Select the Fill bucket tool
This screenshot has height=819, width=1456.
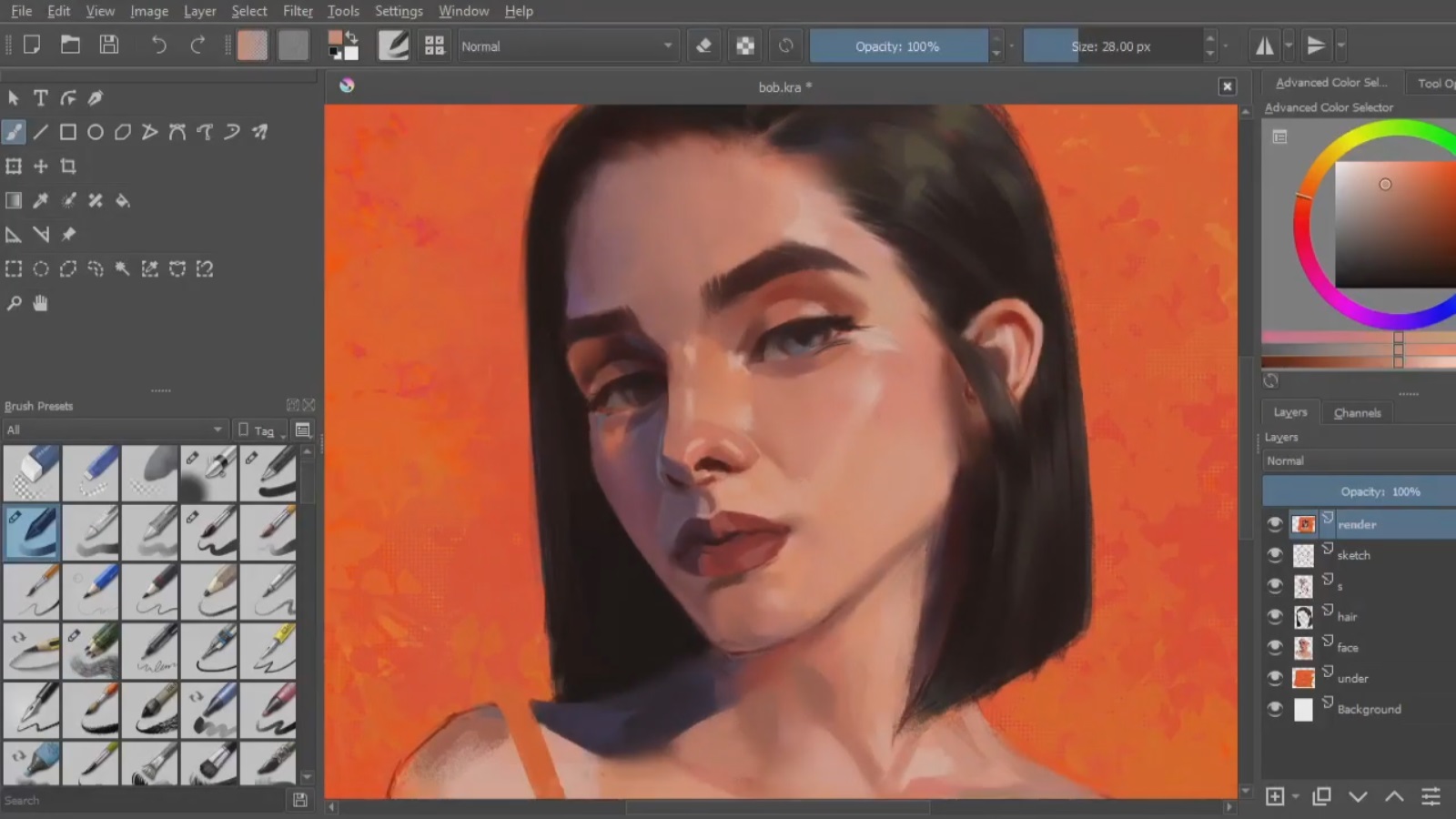pos(123,200)
